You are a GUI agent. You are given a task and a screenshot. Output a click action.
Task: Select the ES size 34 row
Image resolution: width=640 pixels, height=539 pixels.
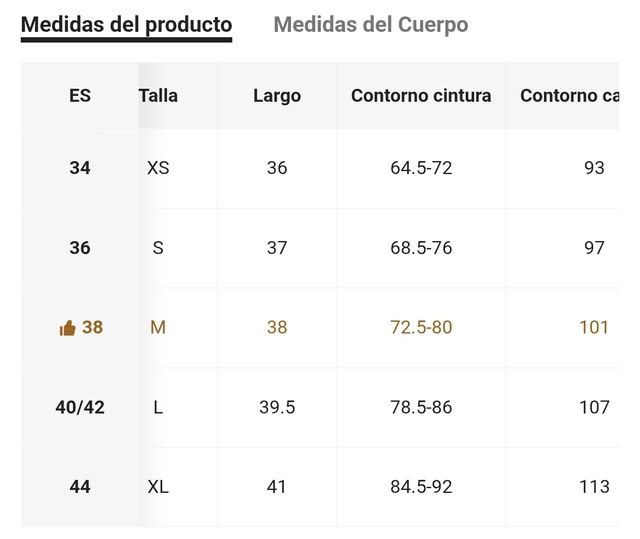[80, 168]
